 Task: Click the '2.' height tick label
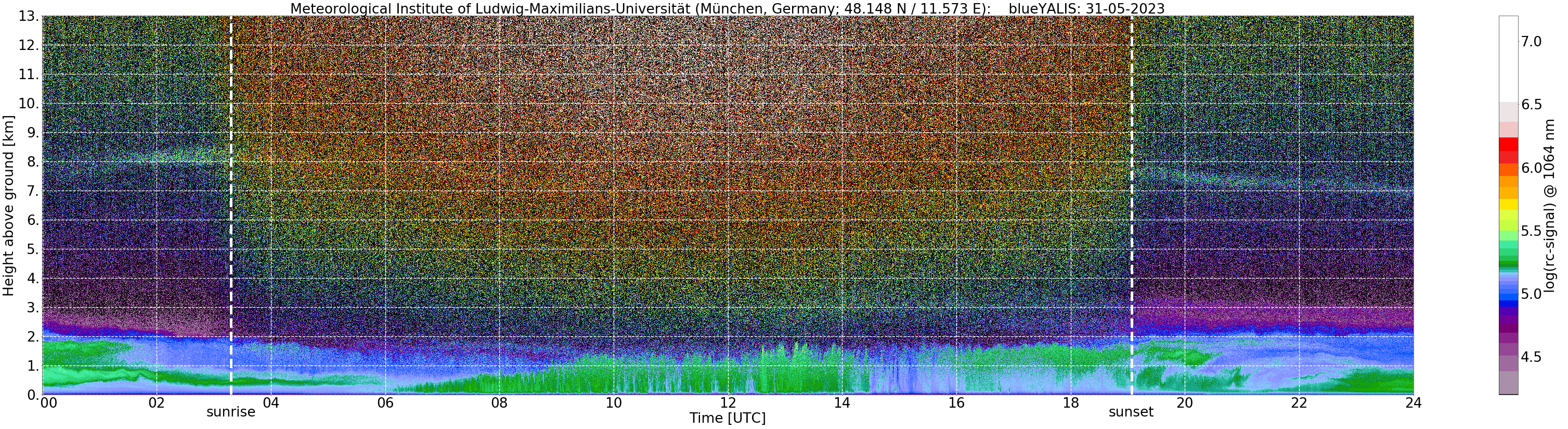(33, 337)
